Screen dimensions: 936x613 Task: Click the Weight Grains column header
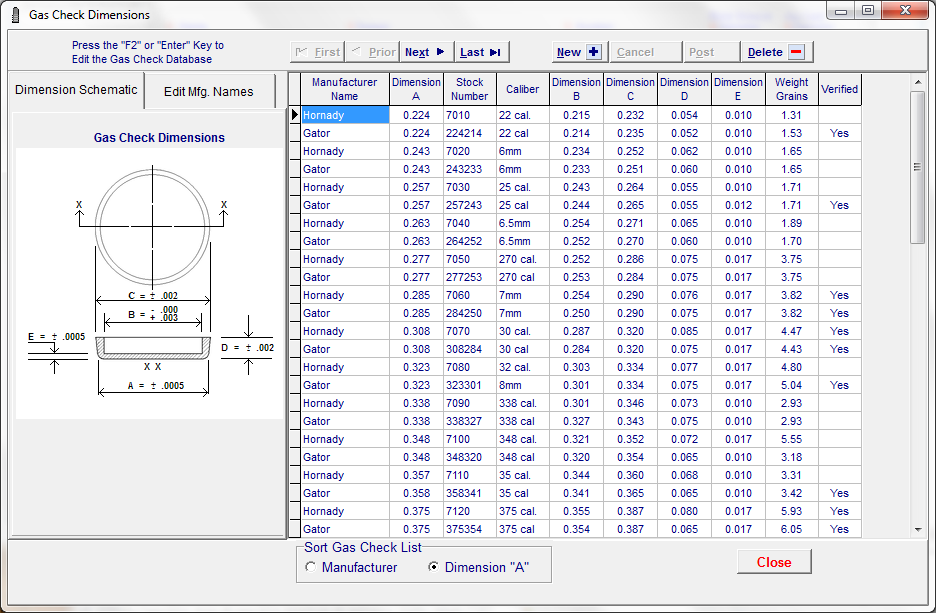(x=792, y=90)
